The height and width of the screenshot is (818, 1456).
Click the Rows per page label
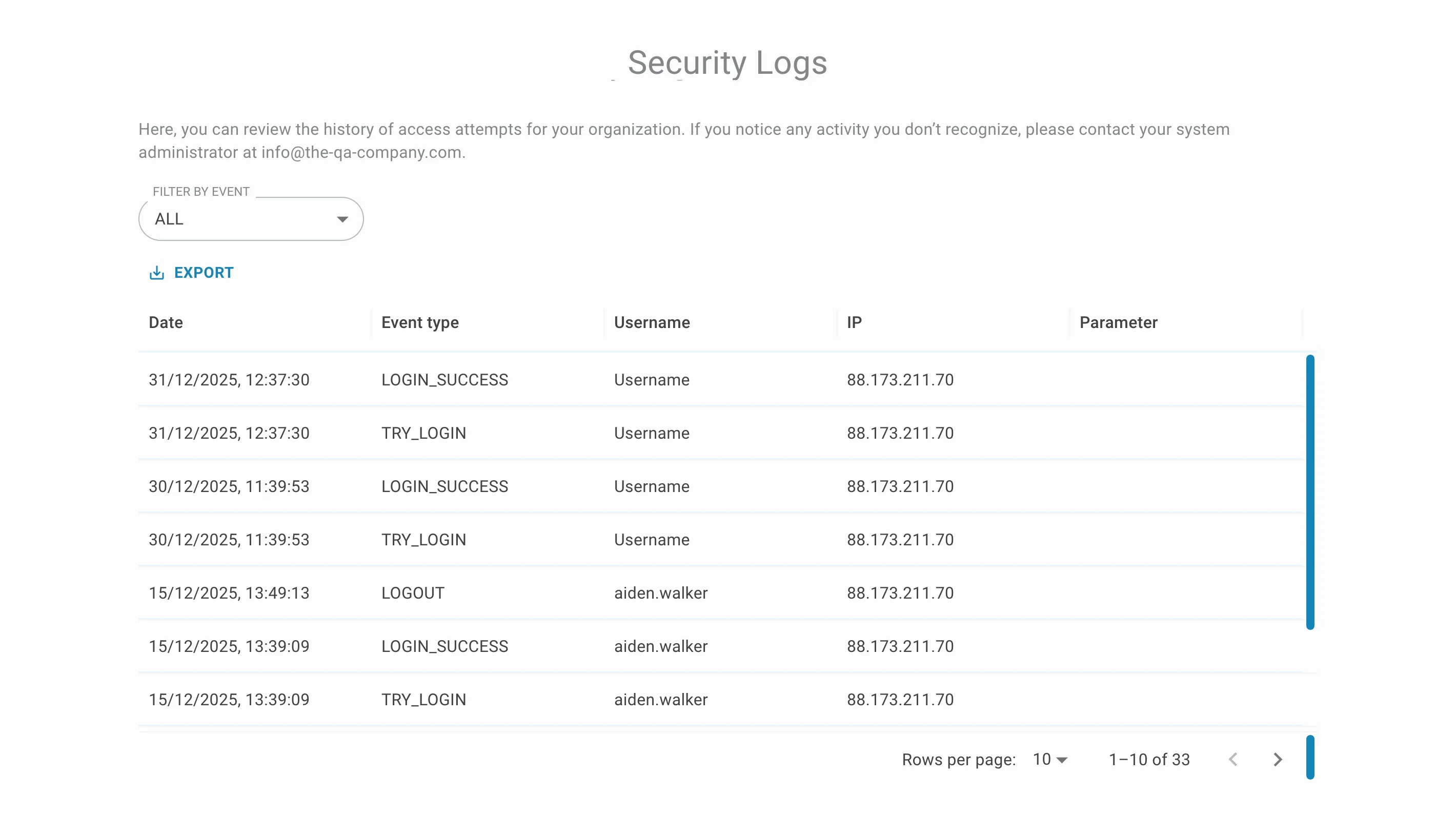point(959,759)
